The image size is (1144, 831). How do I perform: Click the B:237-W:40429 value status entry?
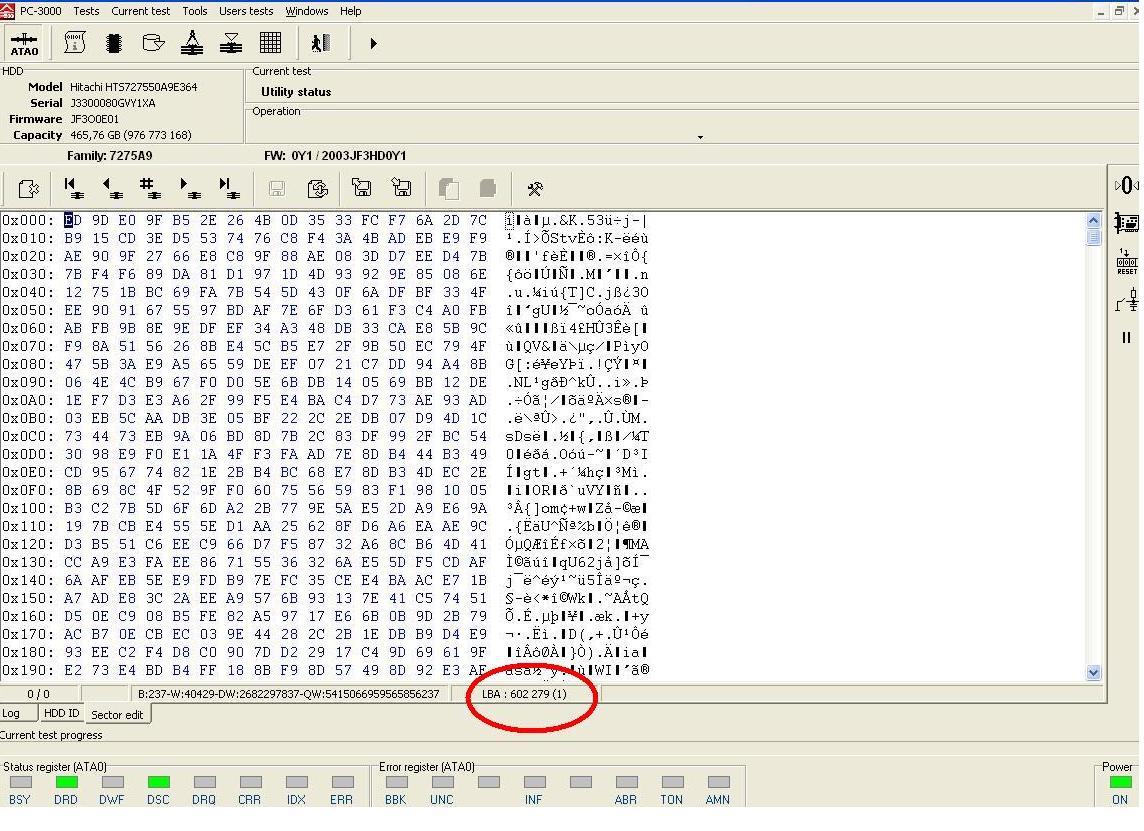[x=289, y=694]
